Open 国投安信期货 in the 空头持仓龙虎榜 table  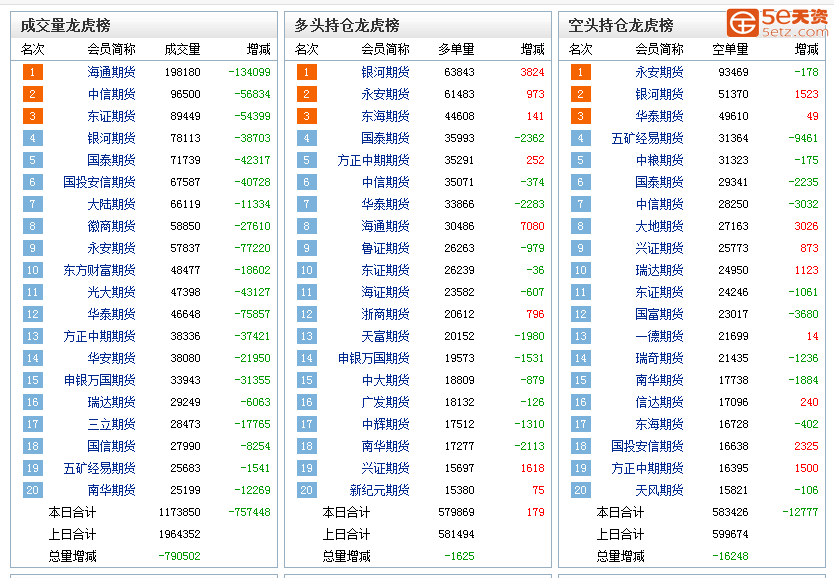click(647, 446)
